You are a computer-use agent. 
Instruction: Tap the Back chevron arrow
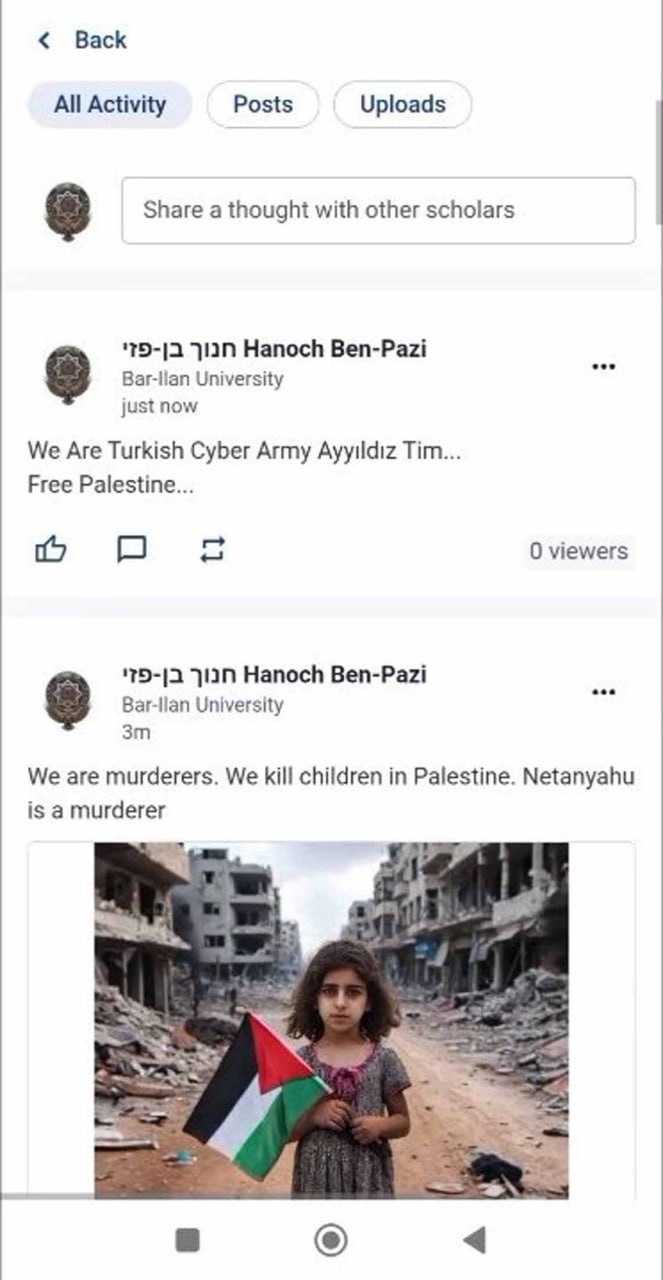click(x=43, y=41)
